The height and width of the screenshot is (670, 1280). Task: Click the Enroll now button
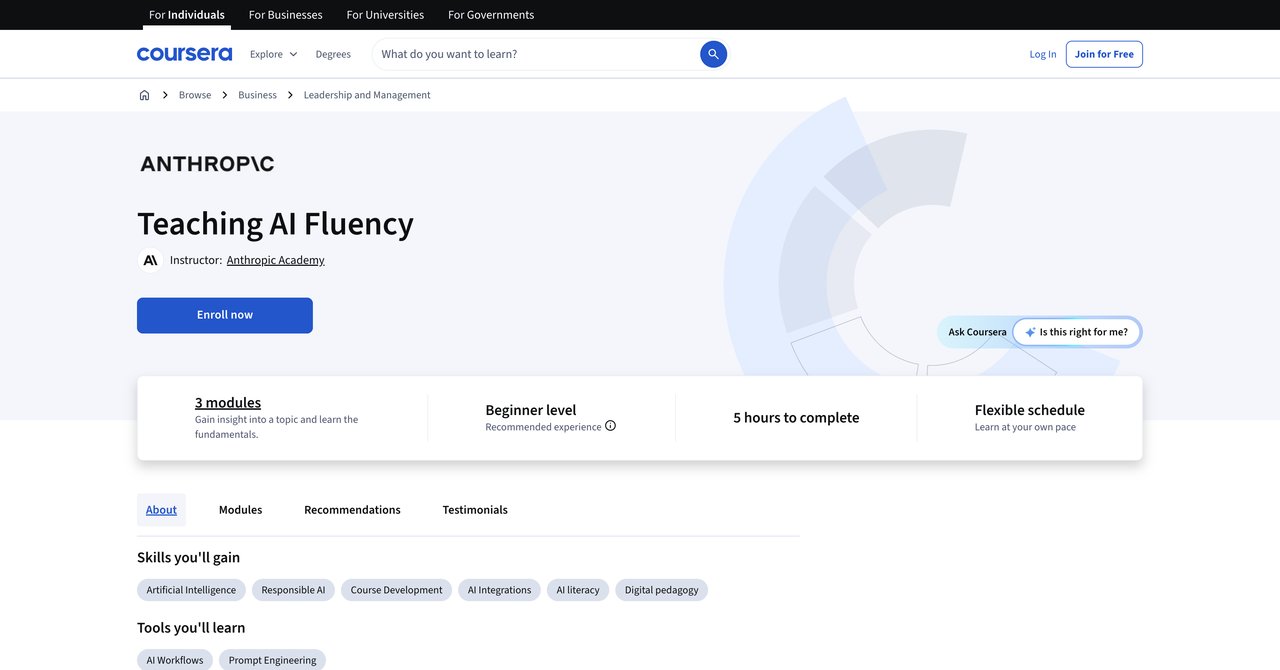click(x=225, y=315)
